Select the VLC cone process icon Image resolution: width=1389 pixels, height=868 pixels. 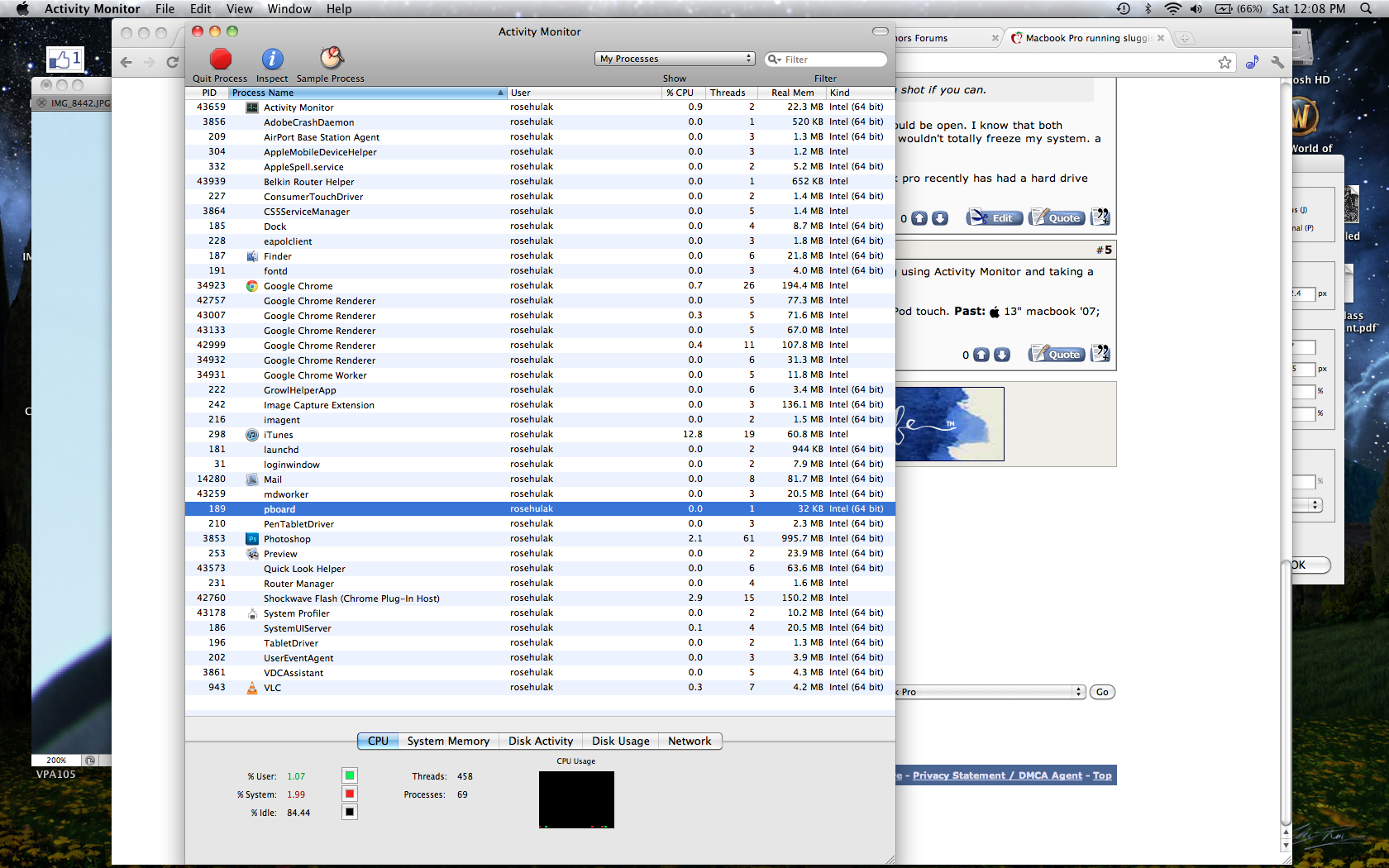pos(252,688)
